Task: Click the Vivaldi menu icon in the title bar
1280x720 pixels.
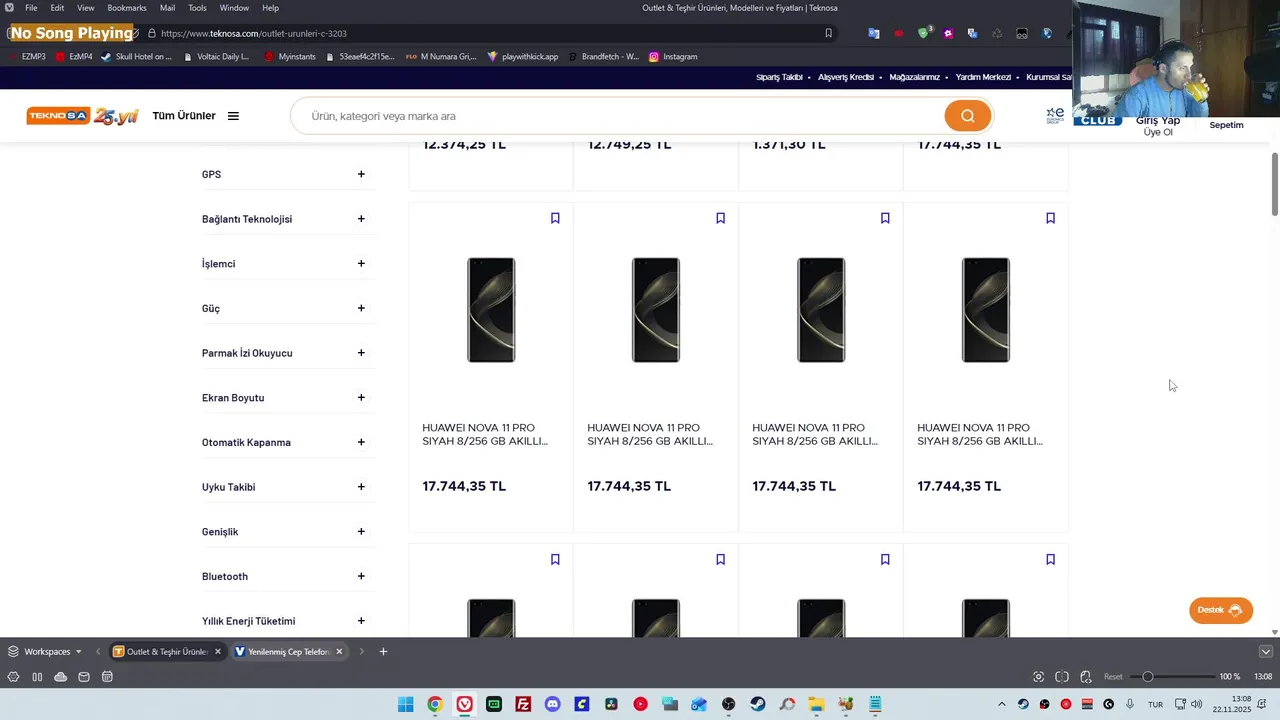Action: pos(10,8)
